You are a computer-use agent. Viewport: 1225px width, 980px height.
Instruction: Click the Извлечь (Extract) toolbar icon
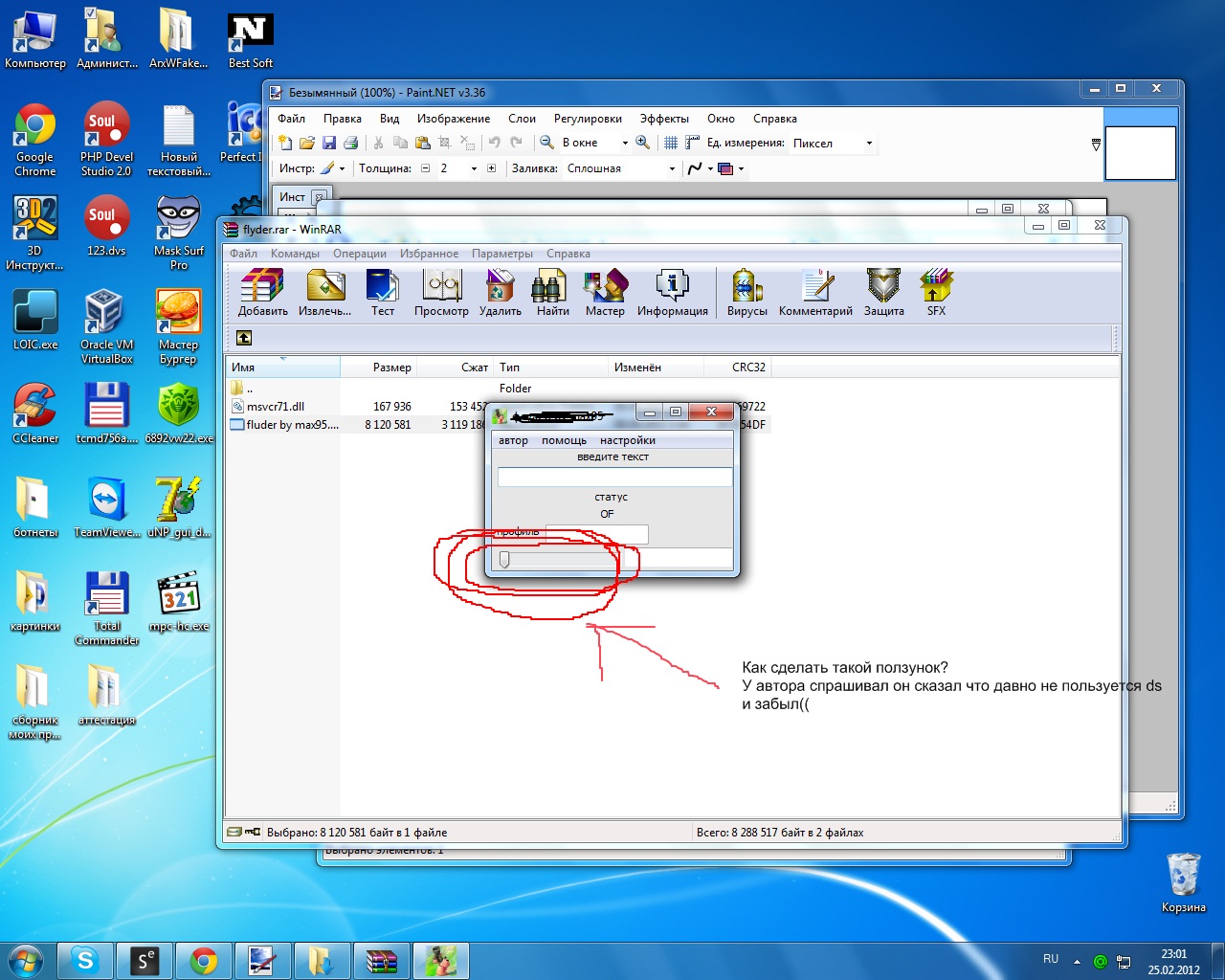(x=324, y=291)
